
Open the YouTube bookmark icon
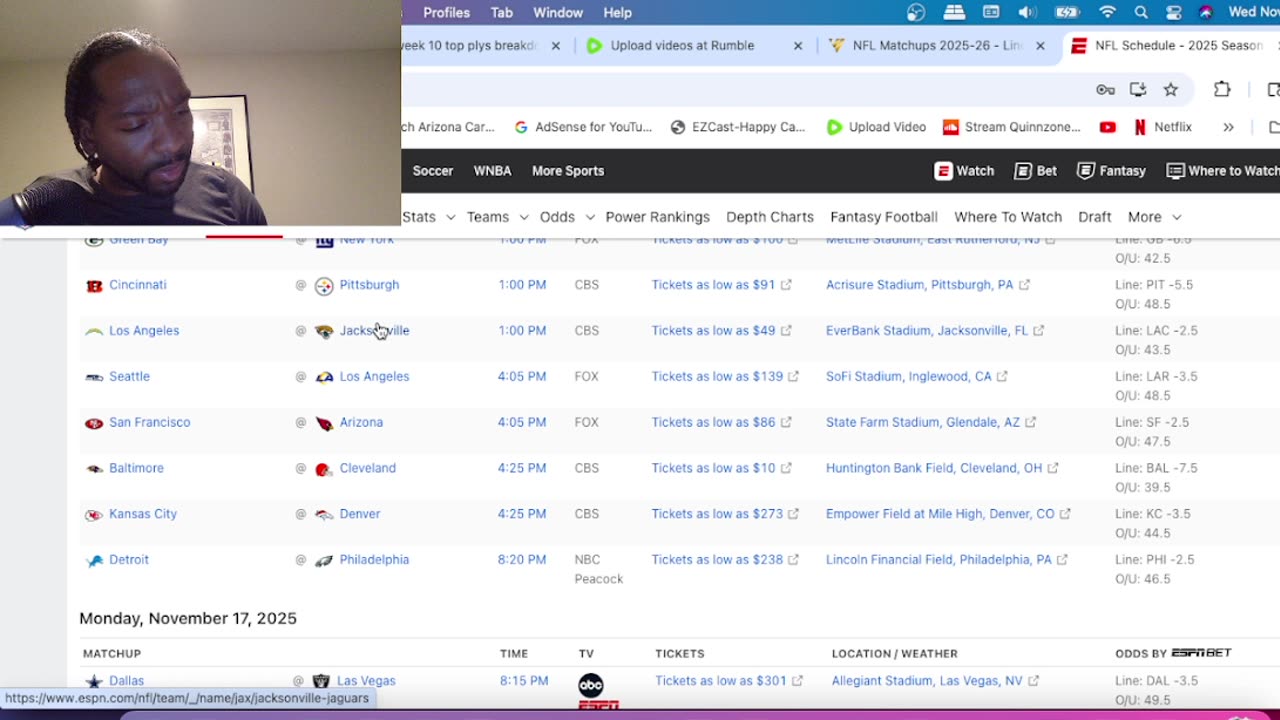(1107, 127)
